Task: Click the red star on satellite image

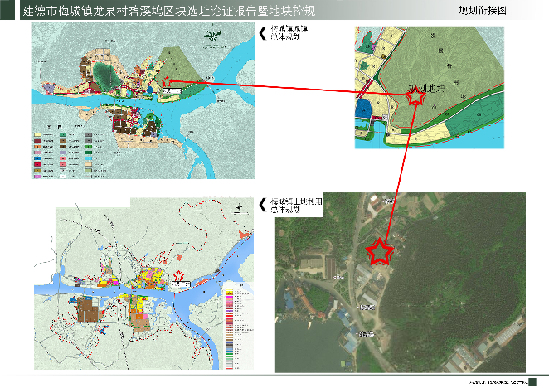Action: coord(380,251)
